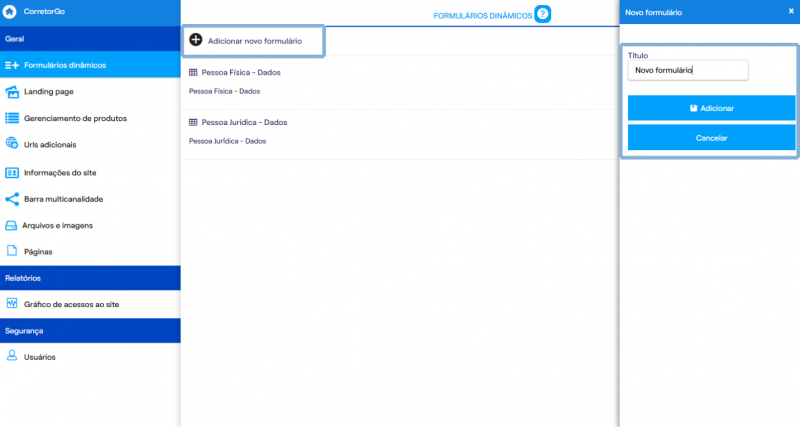Click Adicionar novo formulário text

click(x=255, y=41)
